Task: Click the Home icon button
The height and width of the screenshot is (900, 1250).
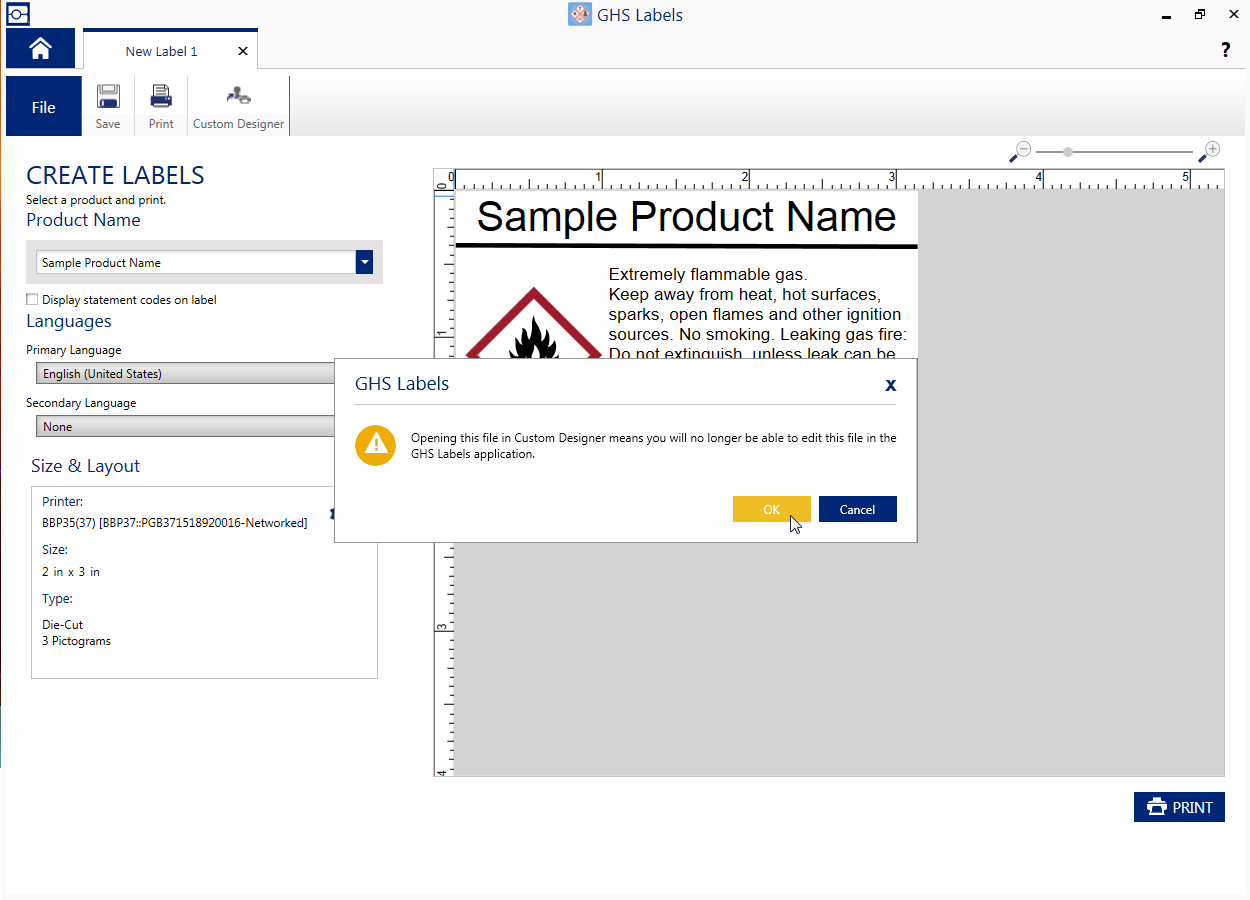Action: 40,49
